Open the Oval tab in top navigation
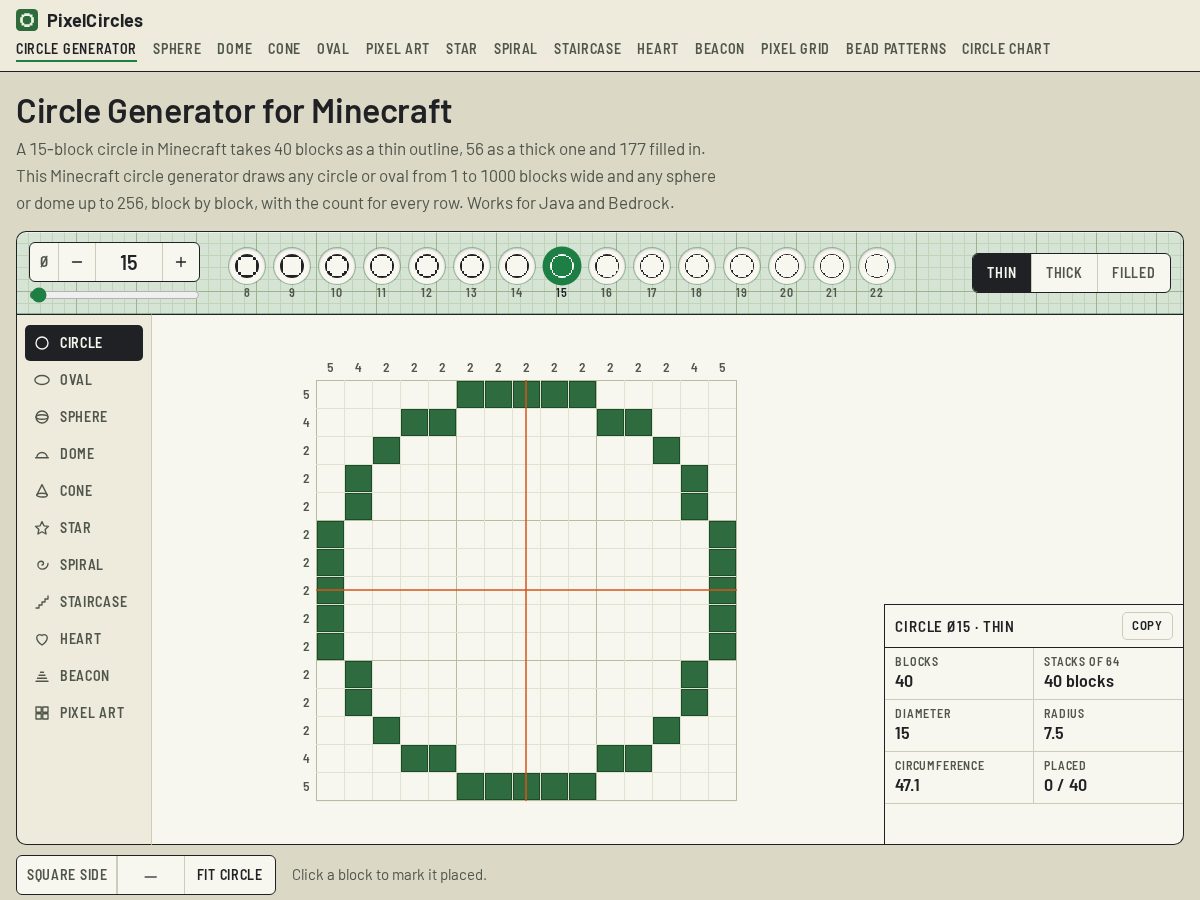 [333, 49]
